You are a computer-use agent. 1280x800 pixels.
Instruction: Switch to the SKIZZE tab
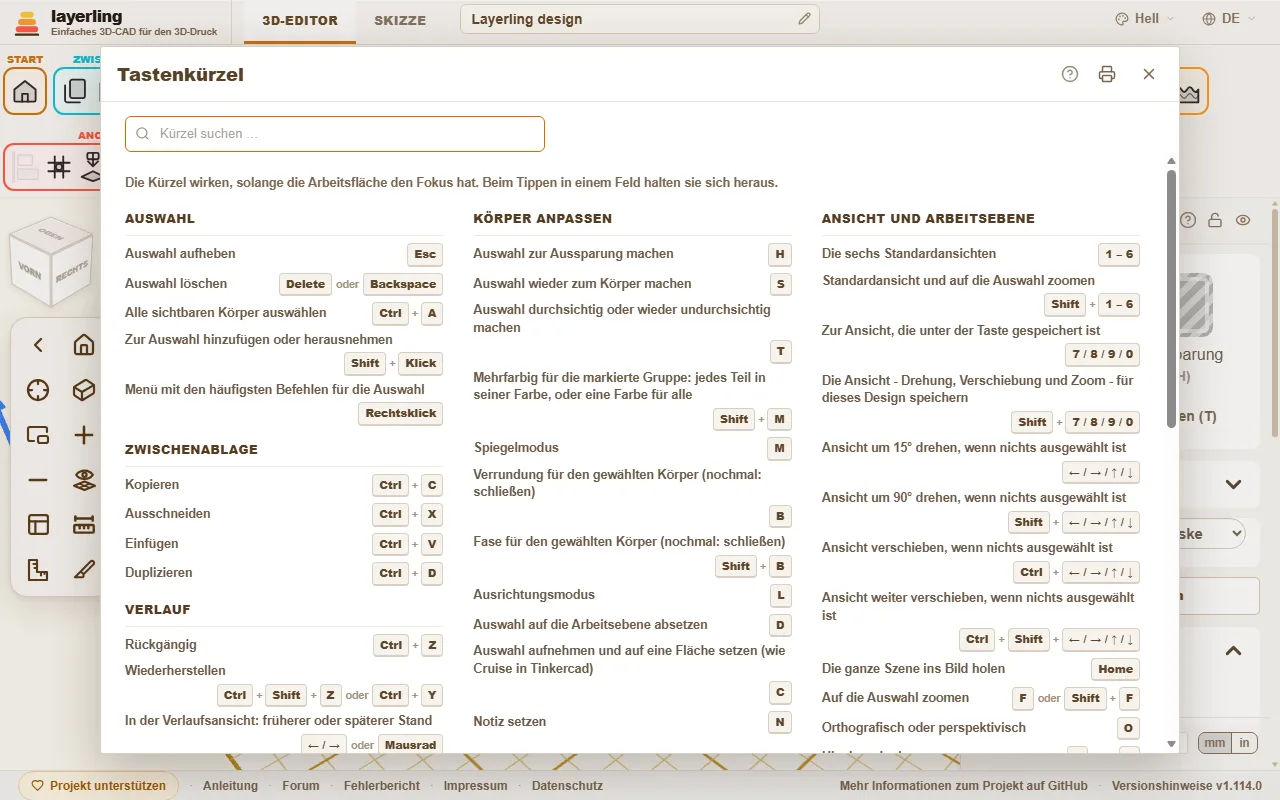pos(400,20)
